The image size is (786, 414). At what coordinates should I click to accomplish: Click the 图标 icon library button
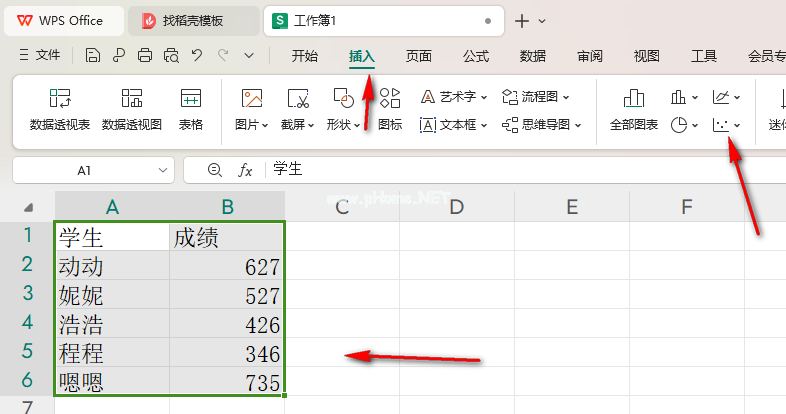(x=390, y=99)
